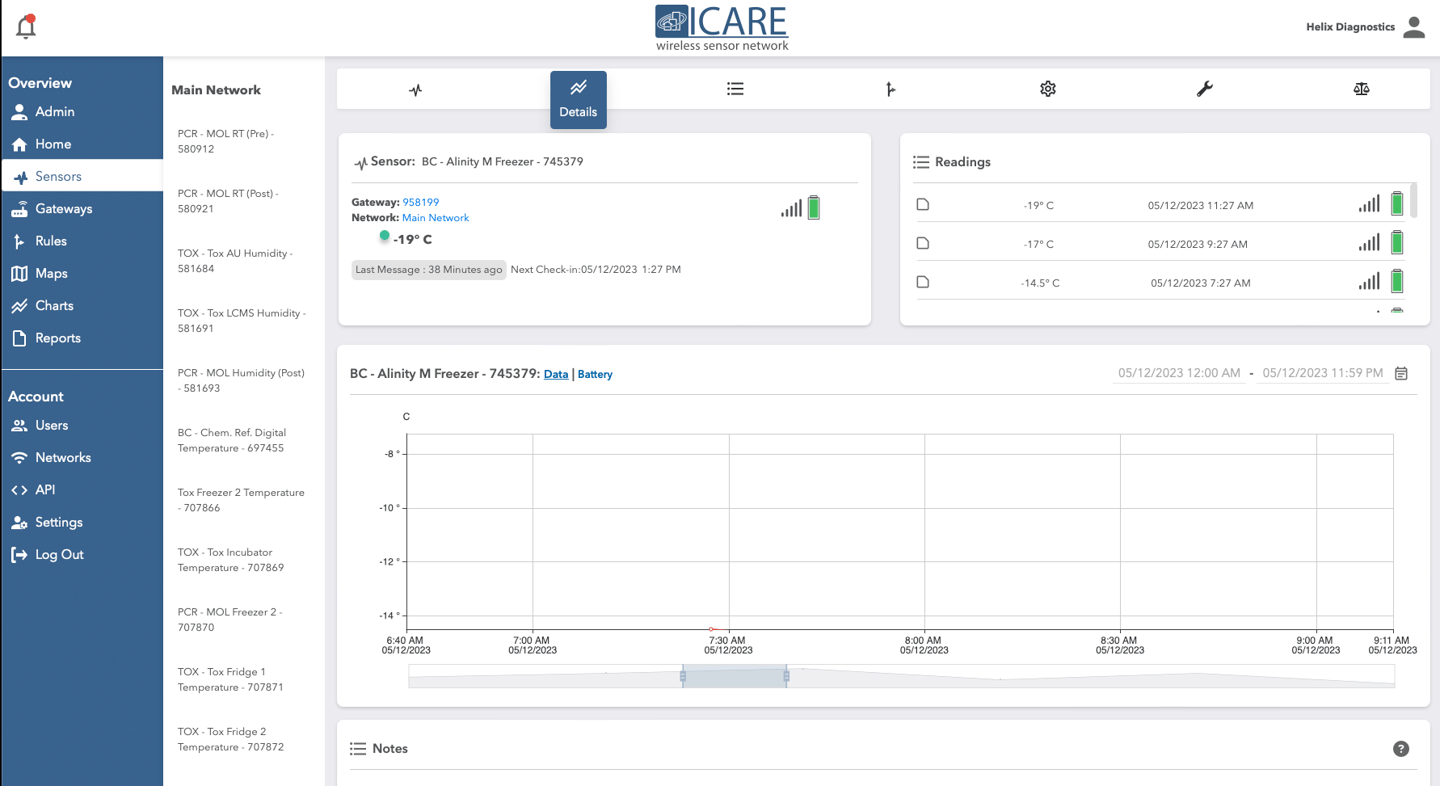Click the left handle of chart range slider
The height and width of the screenshot is (786, 1440).
(x=683, y=677)
